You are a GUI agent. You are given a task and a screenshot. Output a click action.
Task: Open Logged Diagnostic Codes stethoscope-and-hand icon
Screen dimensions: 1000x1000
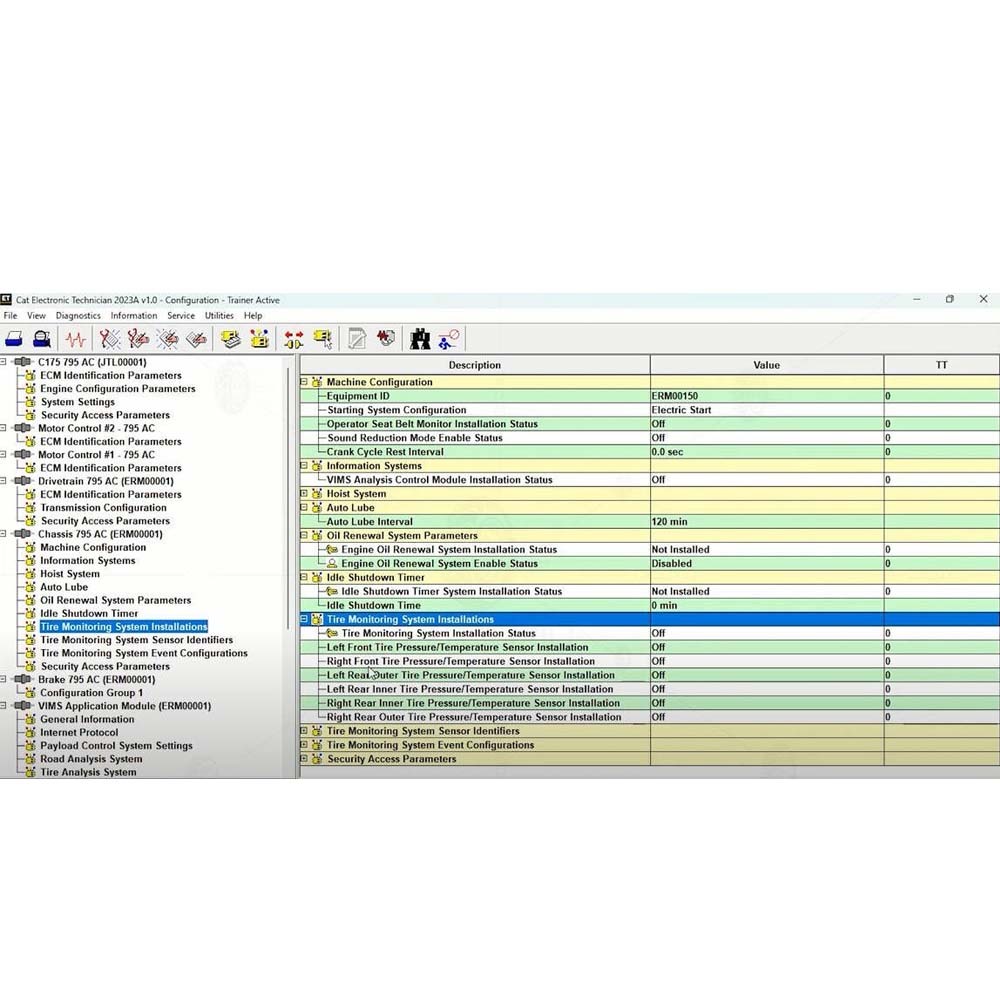point(138,339)
